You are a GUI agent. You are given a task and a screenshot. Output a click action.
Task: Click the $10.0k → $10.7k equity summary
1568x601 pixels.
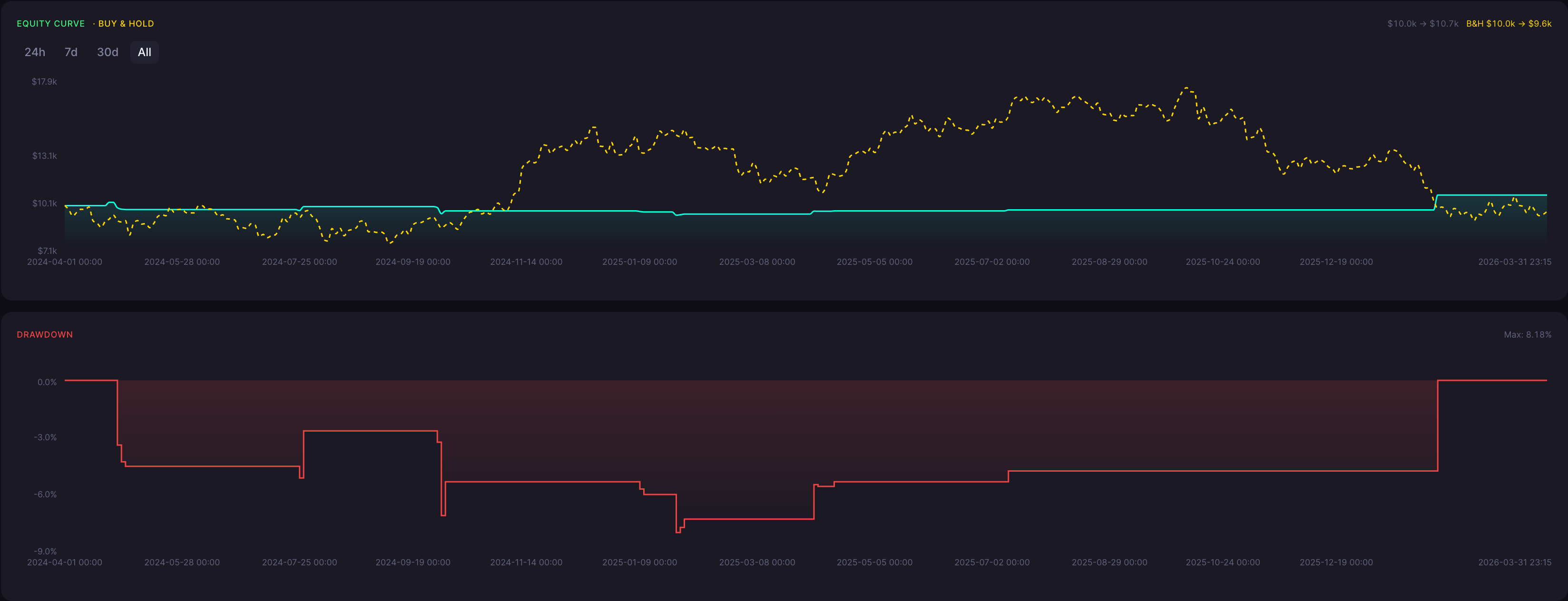[1422, 24]
